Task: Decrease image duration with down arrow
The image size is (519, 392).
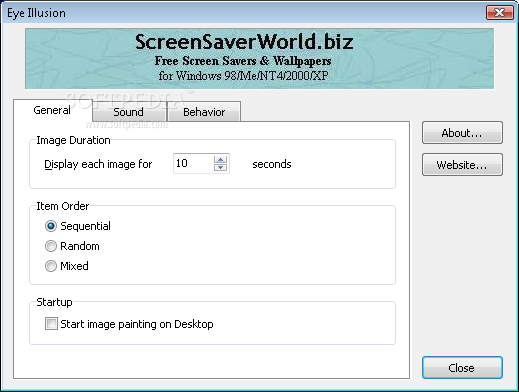Action: [220, 167]
